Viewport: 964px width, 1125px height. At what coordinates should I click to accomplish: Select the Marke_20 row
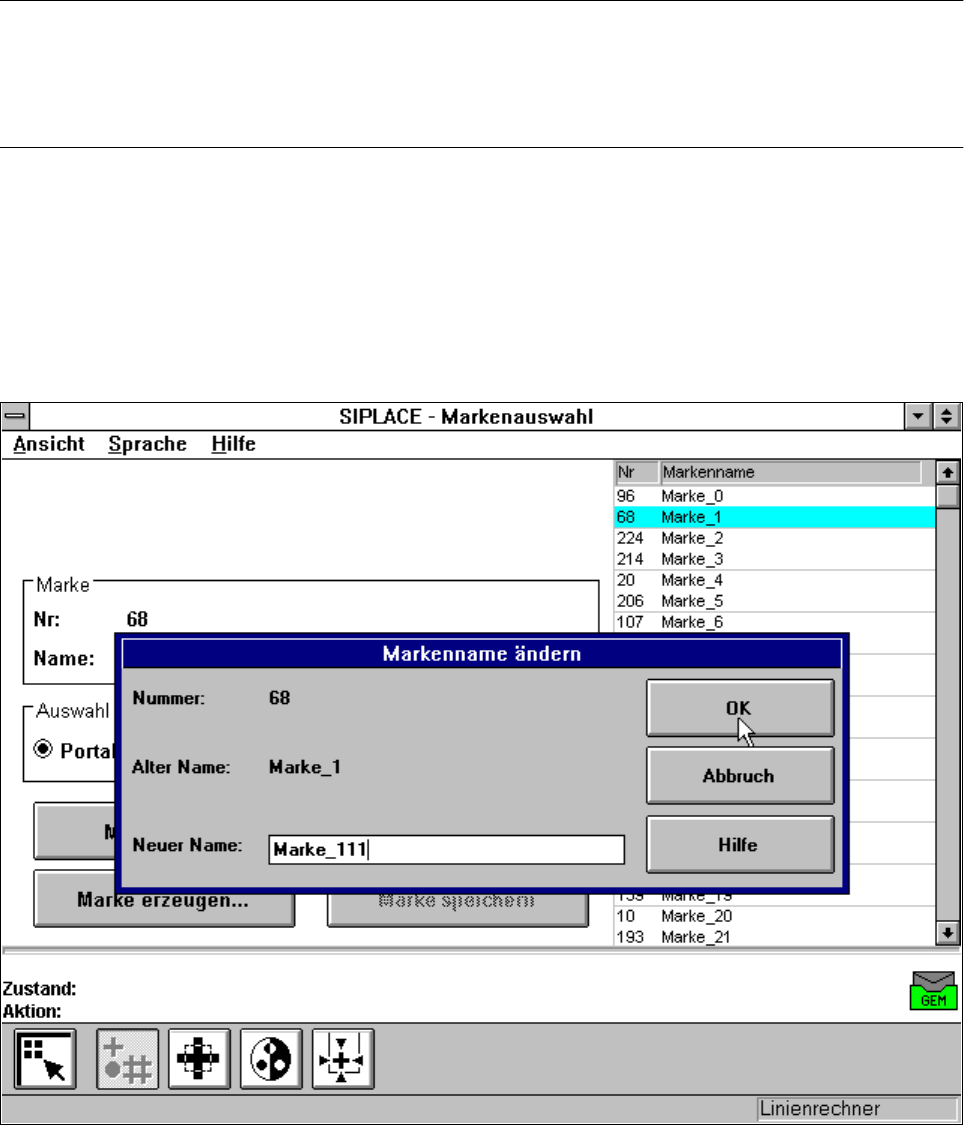coord(775,916)
